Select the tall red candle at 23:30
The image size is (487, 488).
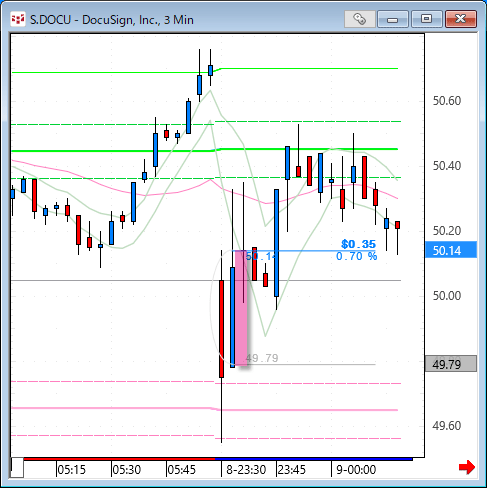click(221, 329)
